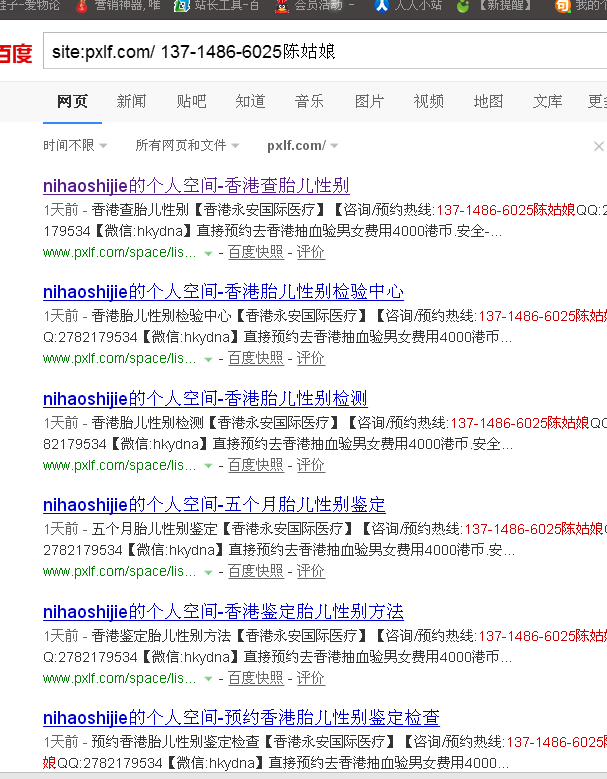Viewport: 607px width, 779px height.
Task: Open the 地图 tab
Action: 488,101
